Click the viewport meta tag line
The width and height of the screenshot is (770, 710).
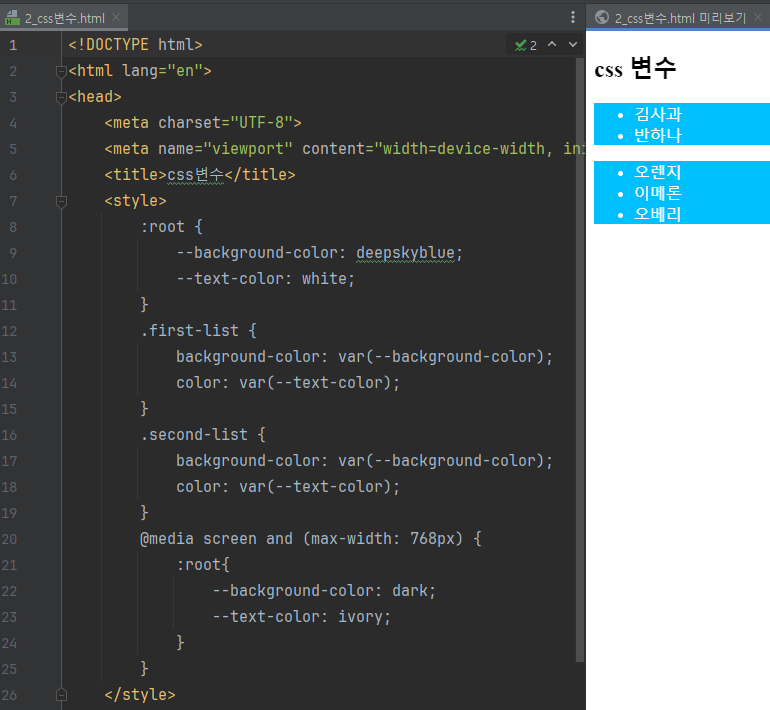coord(344,149)
